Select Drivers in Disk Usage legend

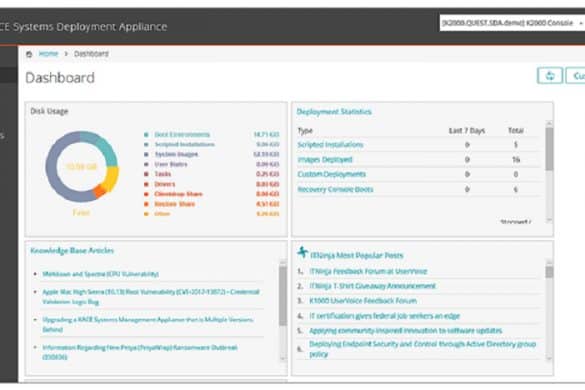click(x=165, y=184)
